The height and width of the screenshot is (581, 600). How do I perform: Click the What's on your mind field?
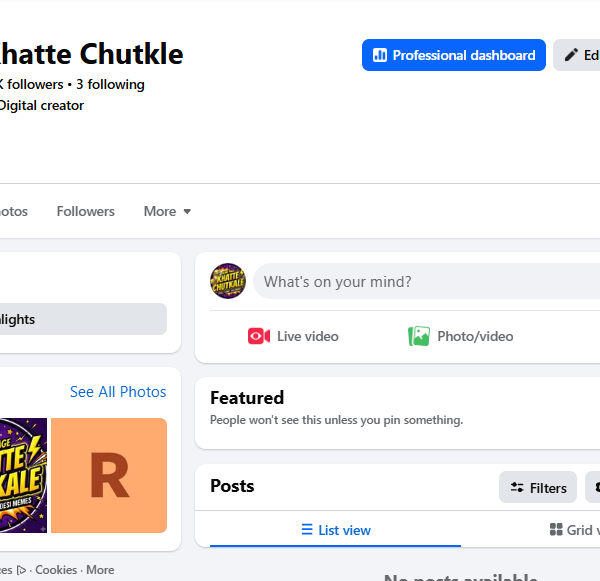tap(426, 281)
